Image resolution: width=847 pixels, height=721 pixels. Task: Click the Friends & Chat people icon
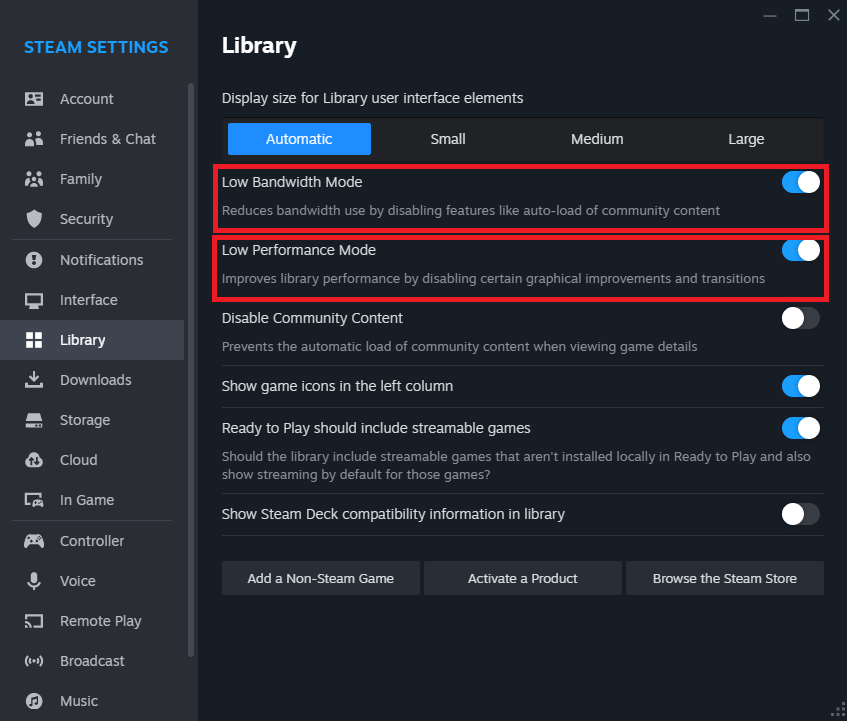click(x=34, y=139)
